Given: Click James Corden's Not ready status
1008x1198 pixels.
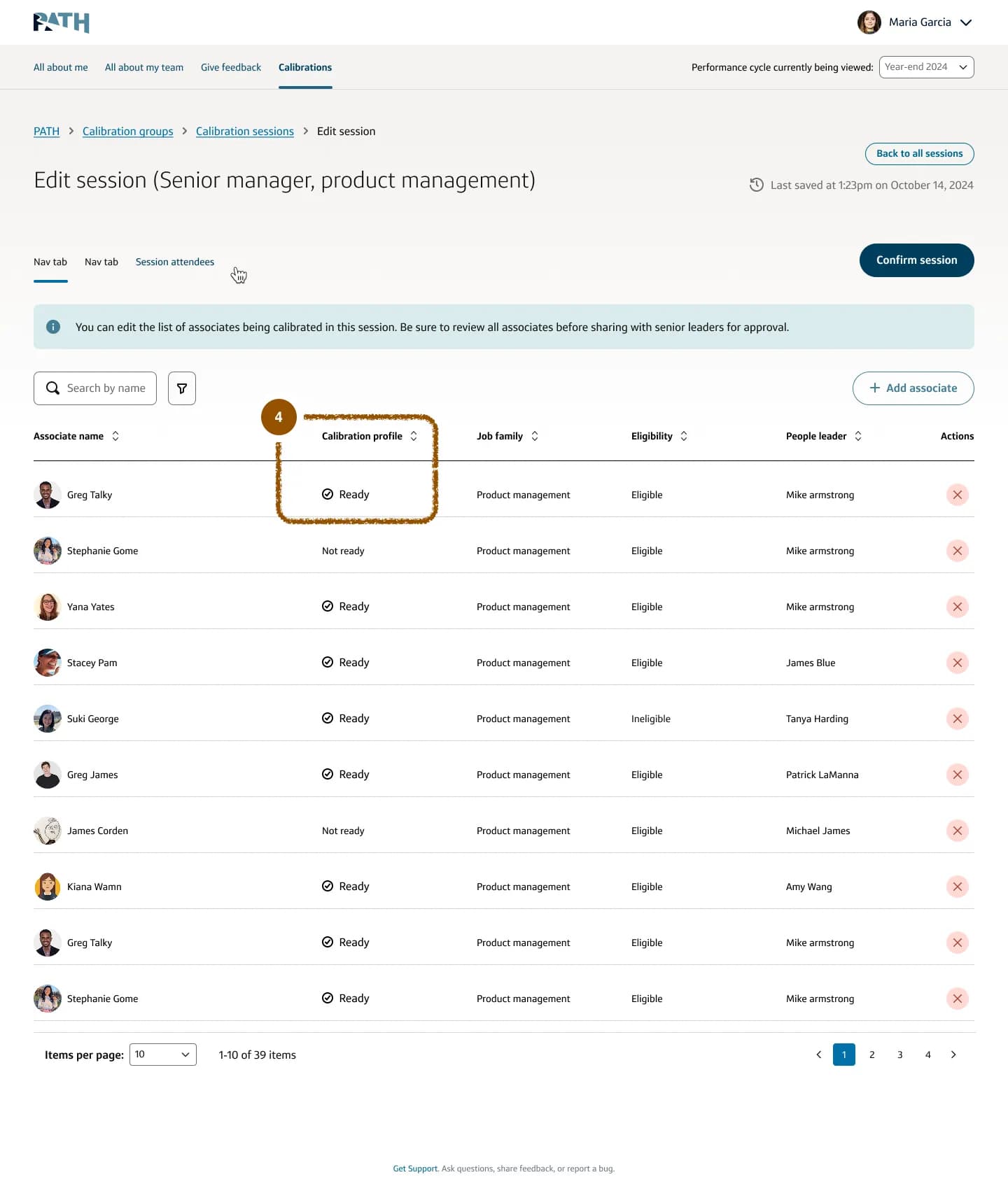Looking at the screenshot, I should [343, 831].
